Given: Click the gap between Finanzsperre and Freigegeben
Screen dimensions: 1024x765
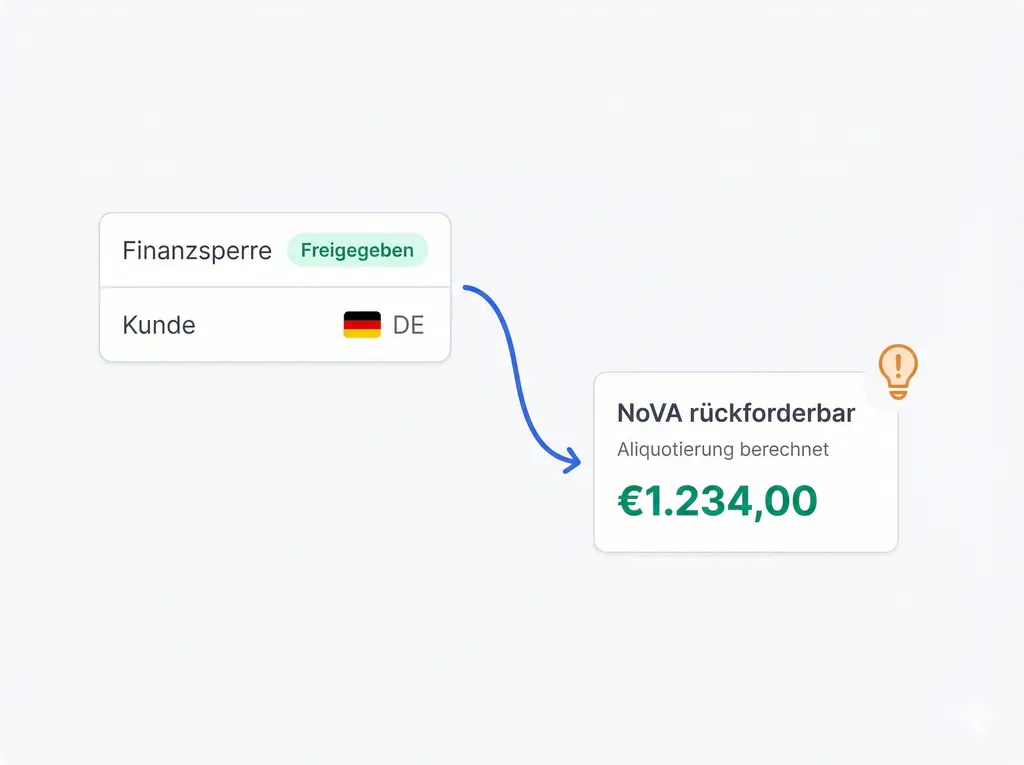Looking at the screenshot, I should click(279, 250).
